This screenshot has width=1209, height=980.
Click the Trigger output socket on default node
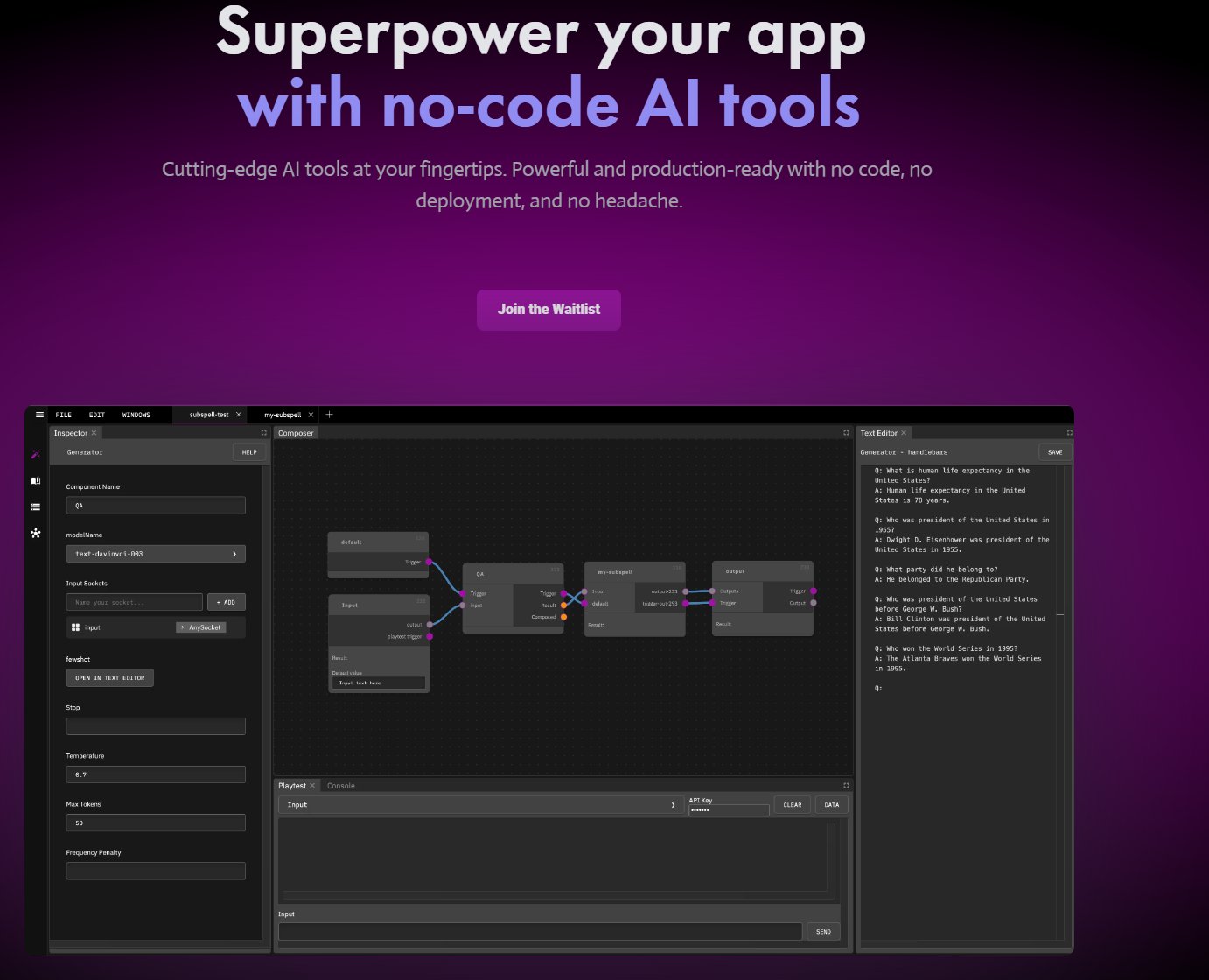(429, 562)
